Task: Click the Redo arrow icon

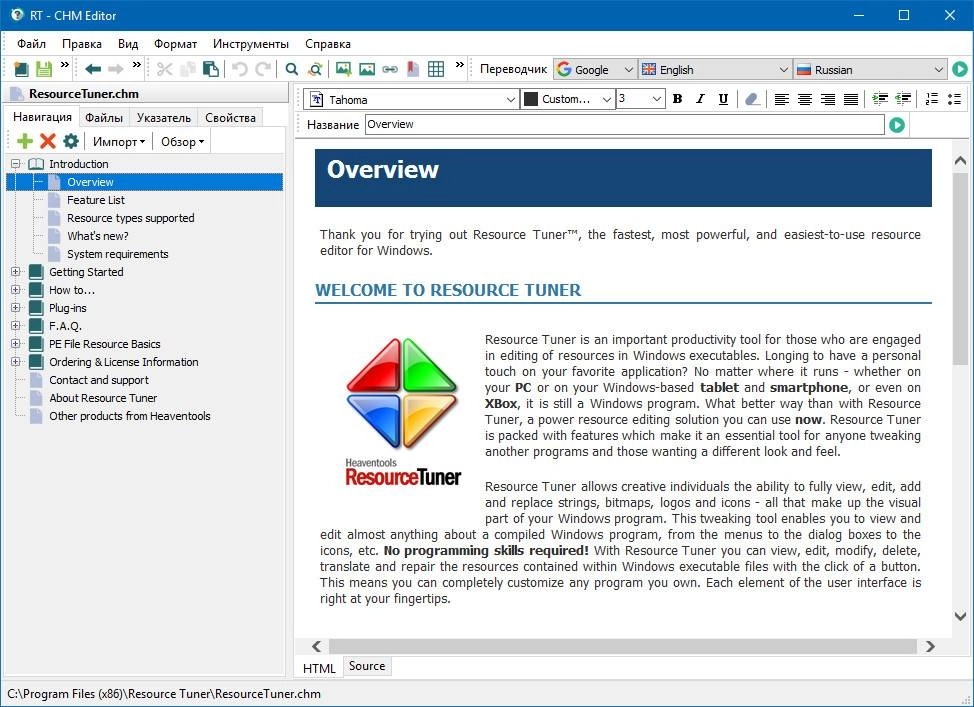Action: [x=263, y=69]
